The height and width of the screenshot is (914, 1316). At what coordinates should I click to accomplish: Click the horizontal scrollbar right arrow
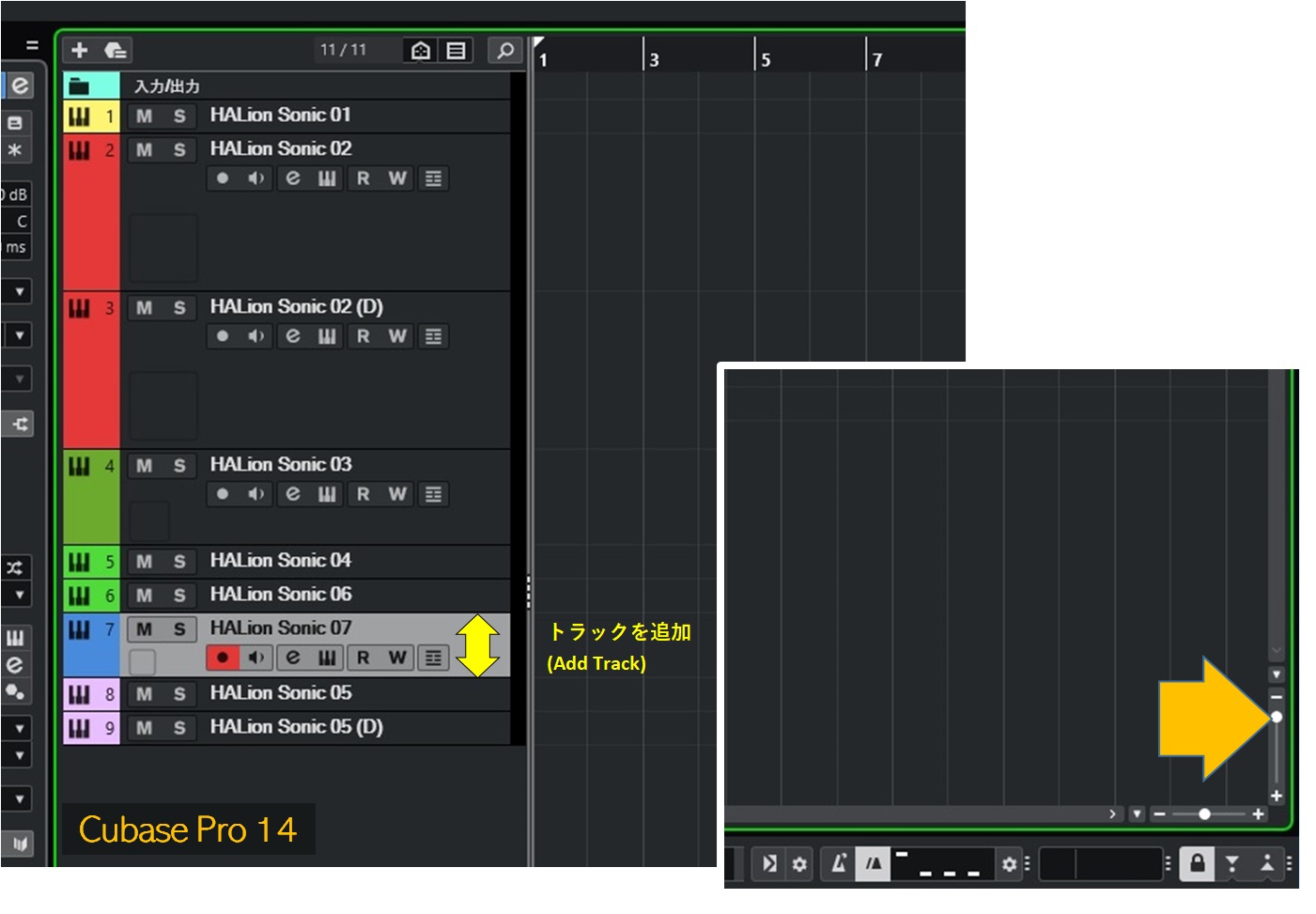1113,813
